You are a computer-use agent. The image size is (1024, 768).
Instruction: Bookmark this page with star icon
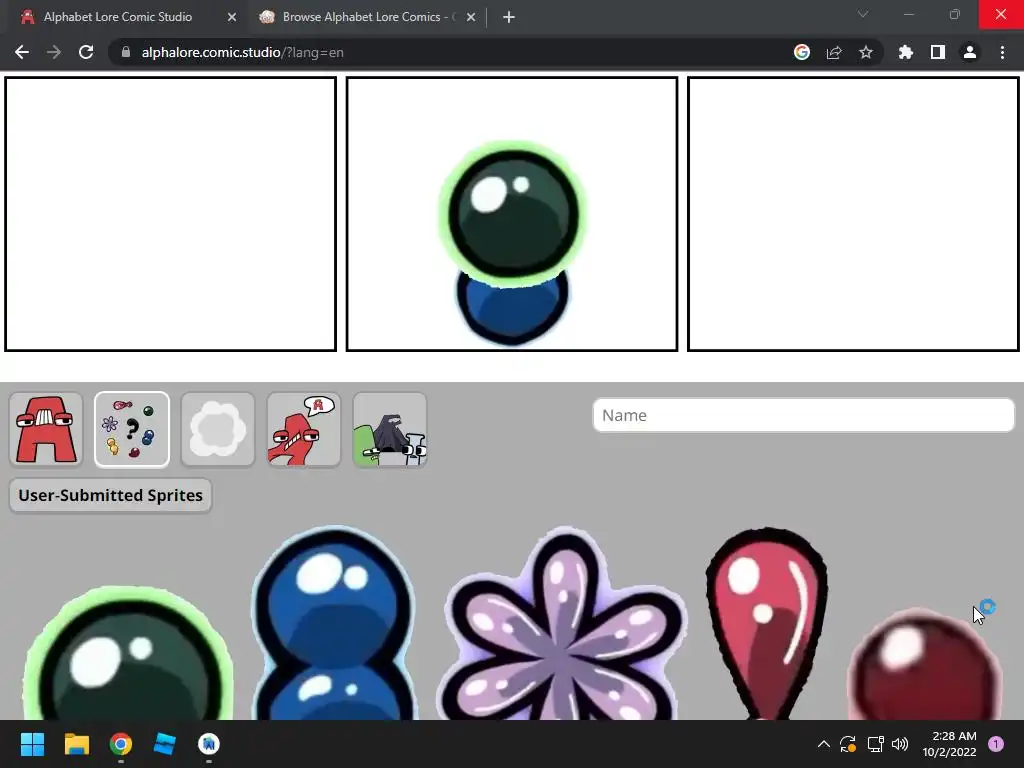coord(866,52)
